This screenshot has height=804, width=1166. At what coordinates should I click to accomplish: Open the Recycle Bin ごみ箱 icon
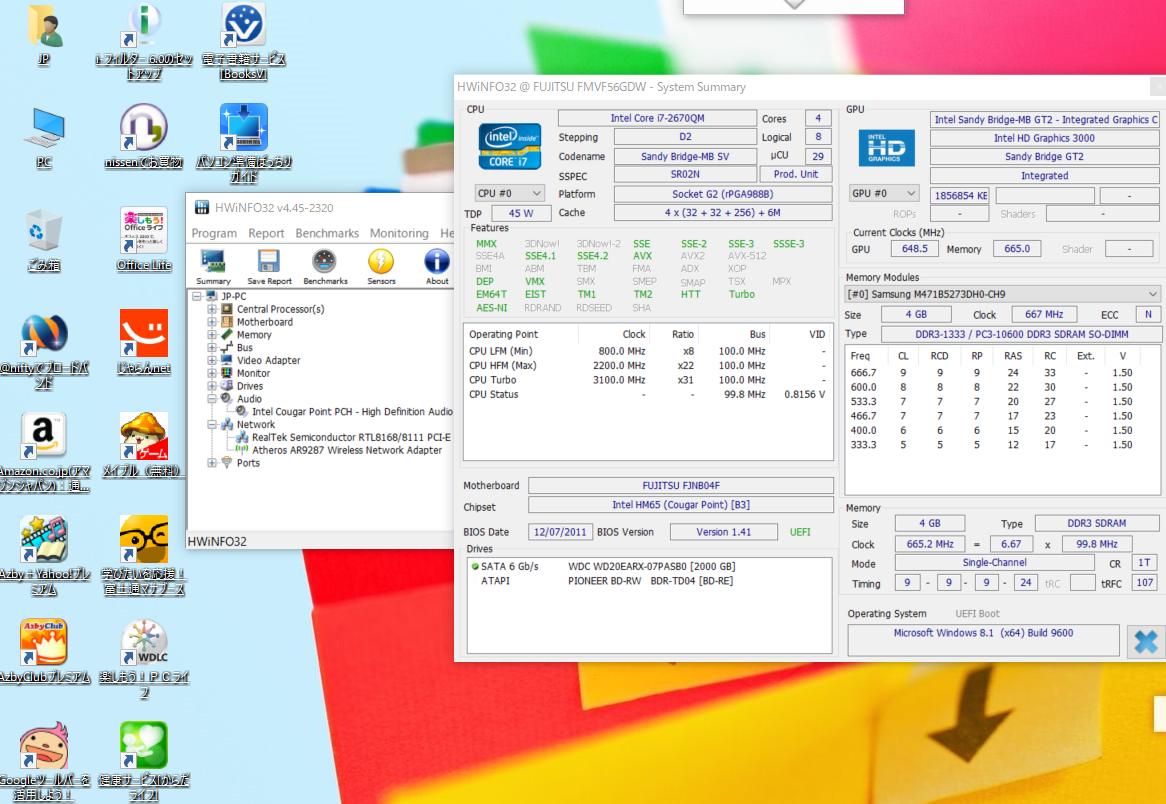tap(44, 240)
